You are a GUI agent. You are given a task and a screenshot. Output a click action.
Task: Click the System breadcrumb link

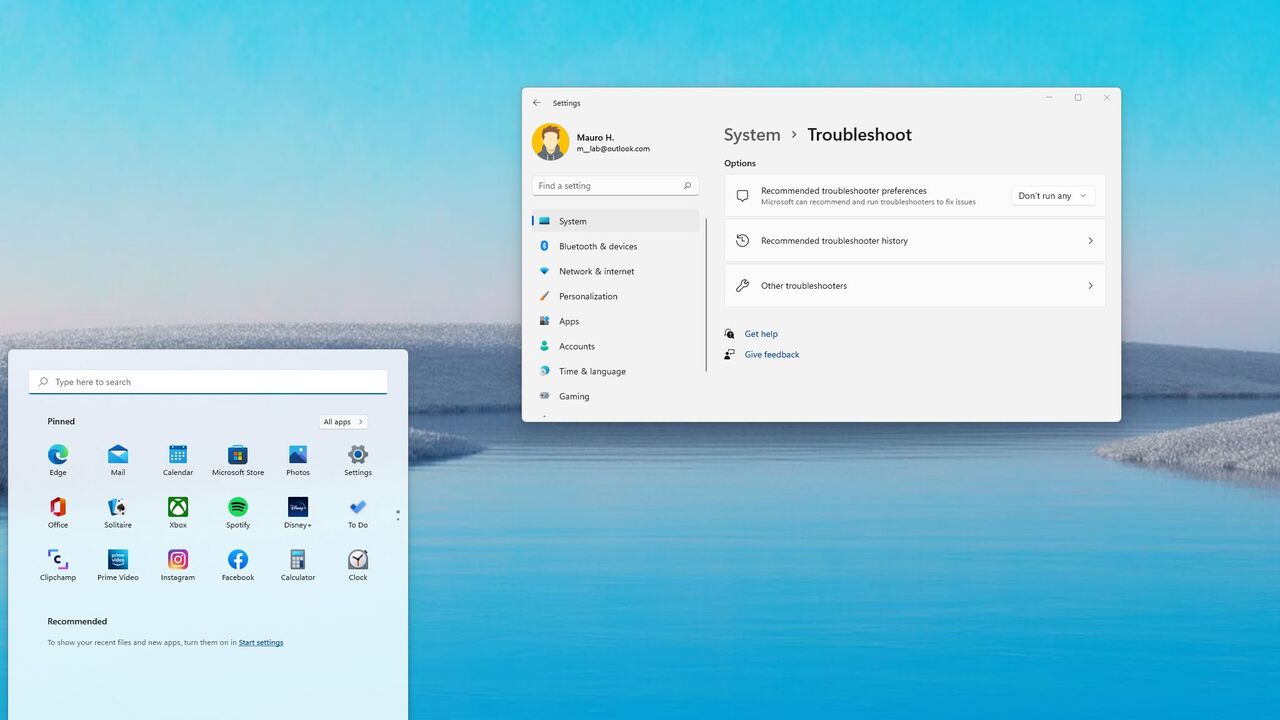(x=752, y=135)
